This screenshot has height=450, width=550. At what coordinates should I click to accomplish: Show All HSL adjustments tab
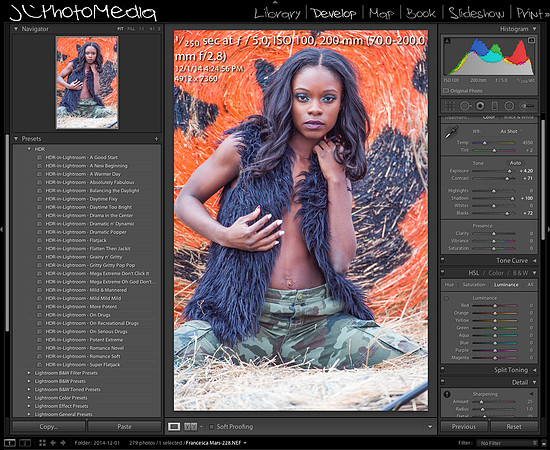click(530, 285)
